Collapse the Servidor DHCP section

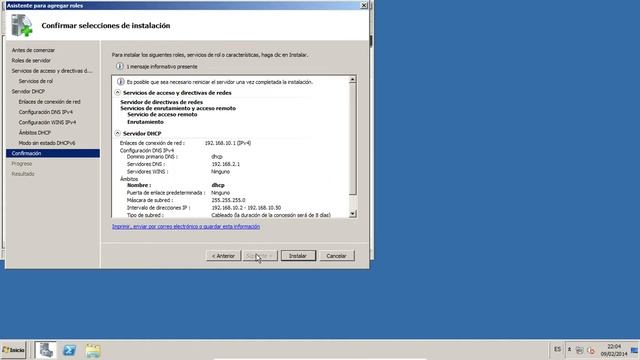tap(118, 133)
